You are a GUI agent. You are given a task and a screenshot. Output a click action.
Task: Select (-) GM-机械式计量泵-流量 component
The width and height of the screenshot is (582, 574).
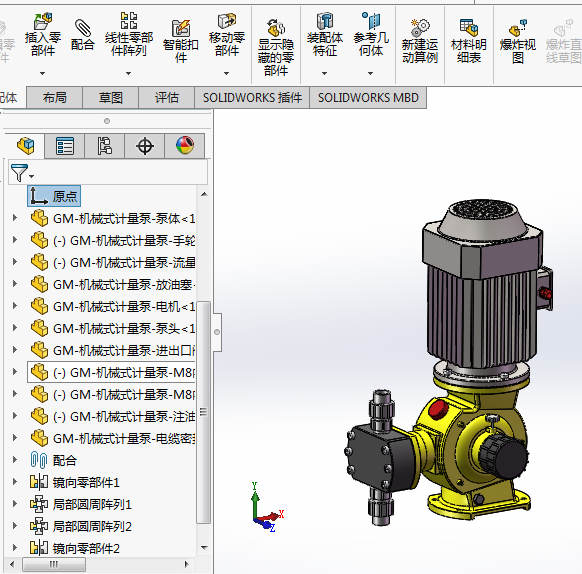(113, 262)
